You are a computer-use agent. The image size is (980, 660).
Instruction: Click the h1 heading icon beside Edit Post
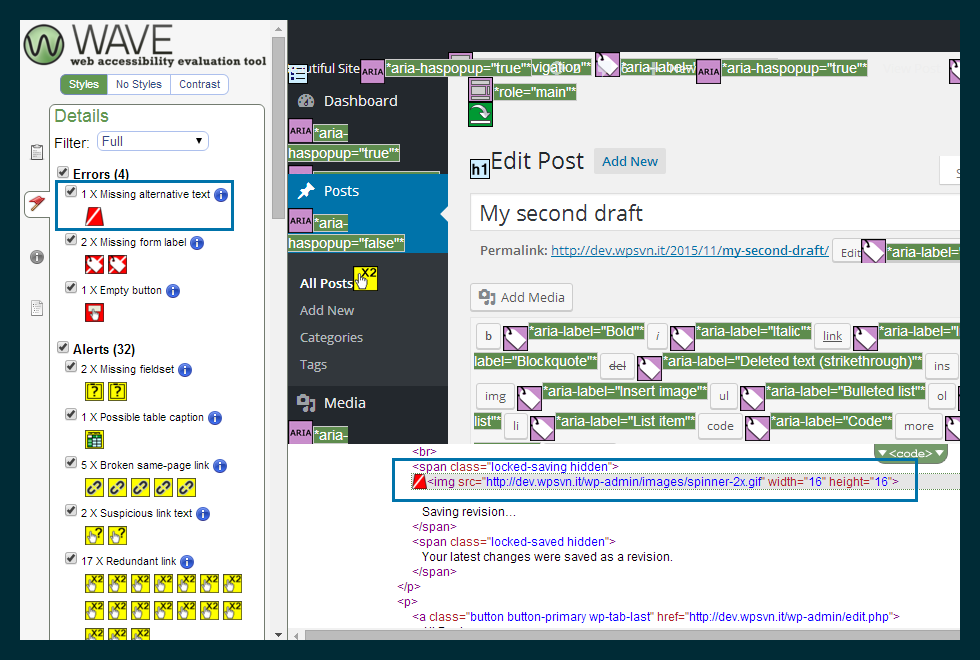pyautogui.click(x=479, y=169)
